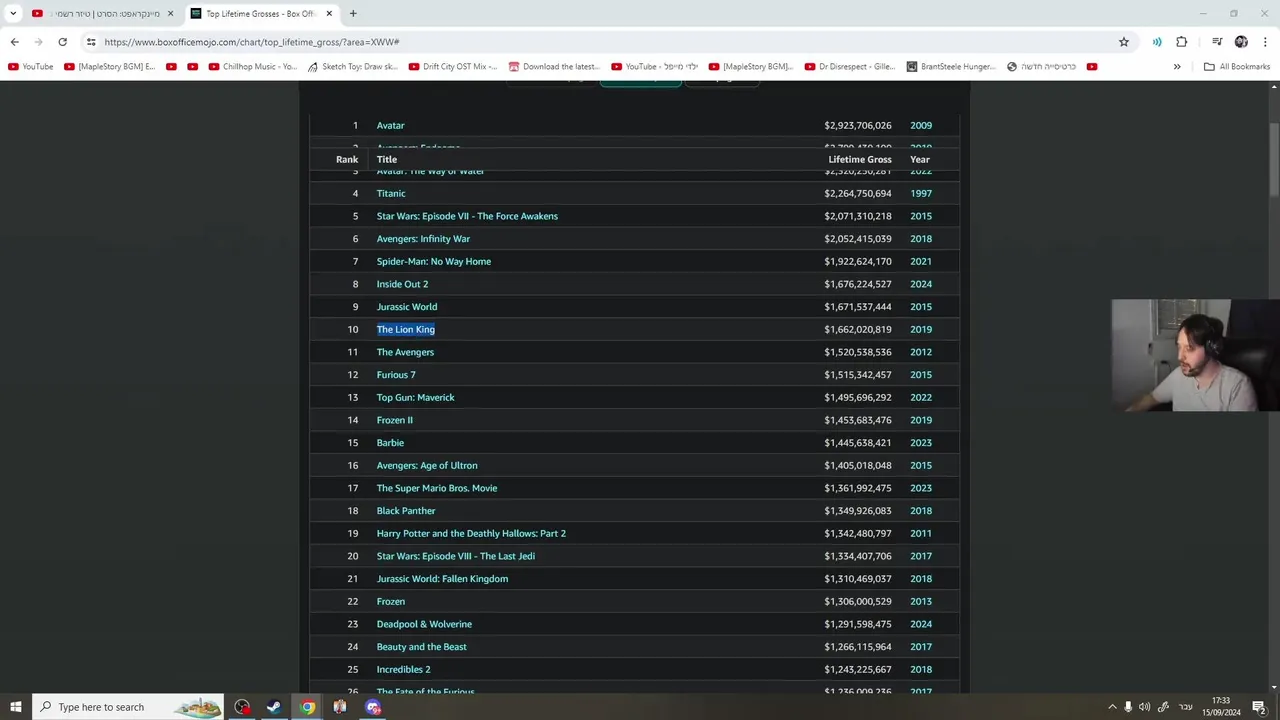Open the Top Gun: Maverick link
Image resolution: width=1280 pixels, height=720 pixels.
tap(415, 397)
